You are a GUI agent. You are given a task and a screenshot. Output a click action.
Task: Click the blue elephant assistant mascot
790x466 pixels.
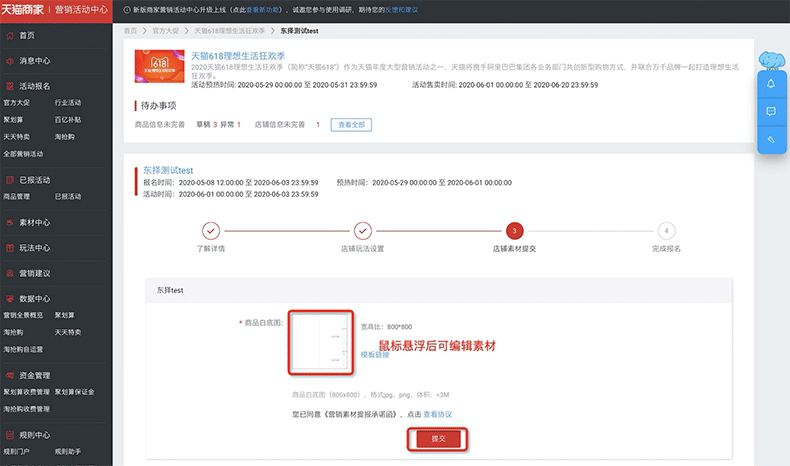click(773, 59)
